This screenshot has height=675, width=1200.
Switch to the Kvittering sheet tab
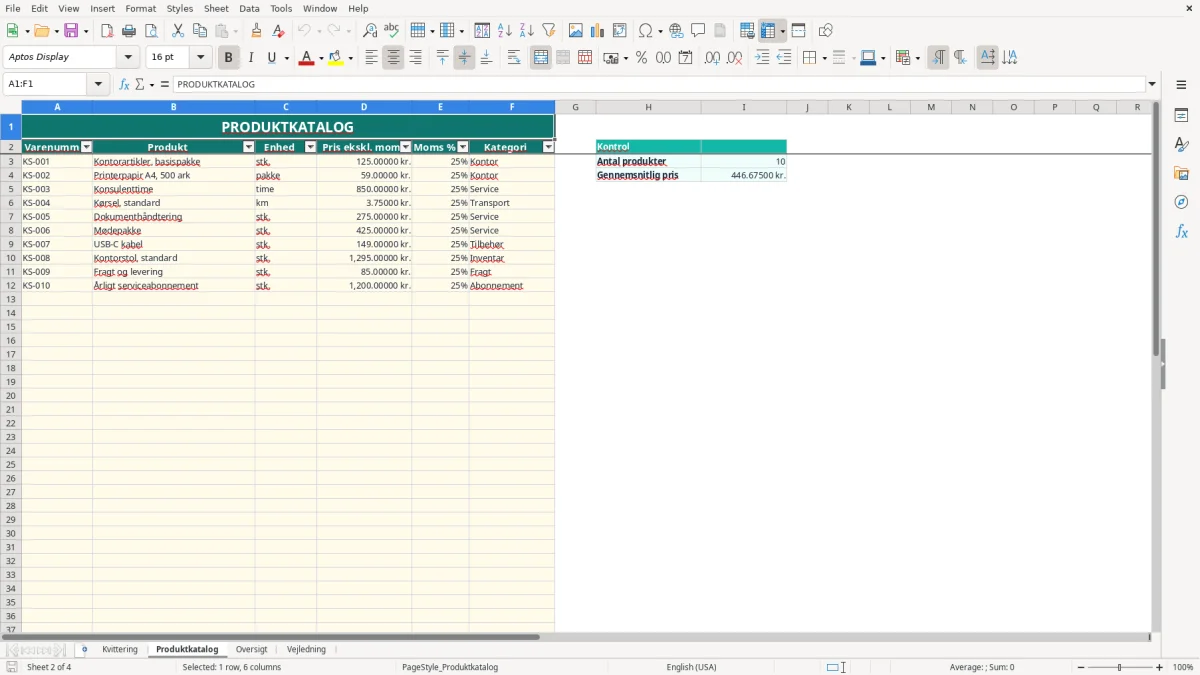120,650
